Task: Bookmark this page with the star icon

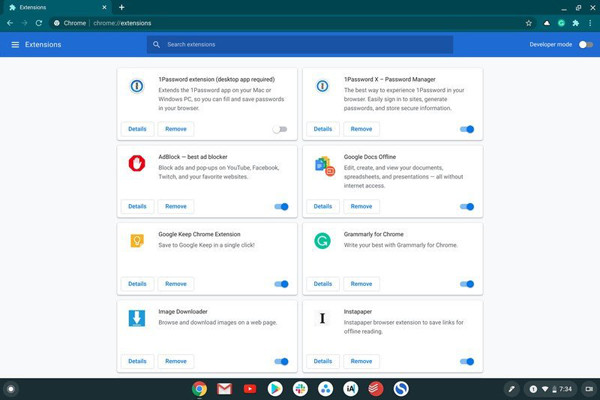Action: pyautogui.click(x=528, y=23)
